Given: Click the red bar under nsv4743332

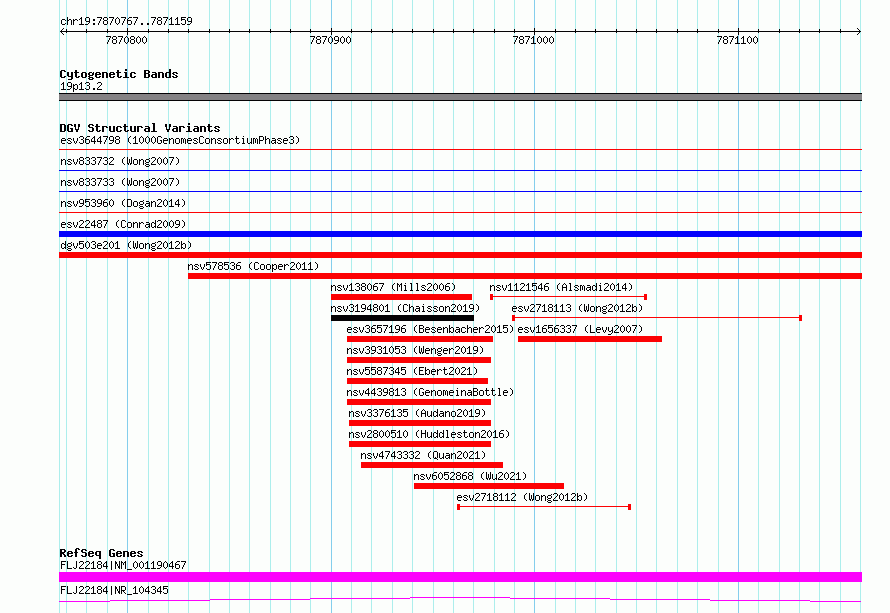Looking at the screenshot, I should click(x=432, y=465).
